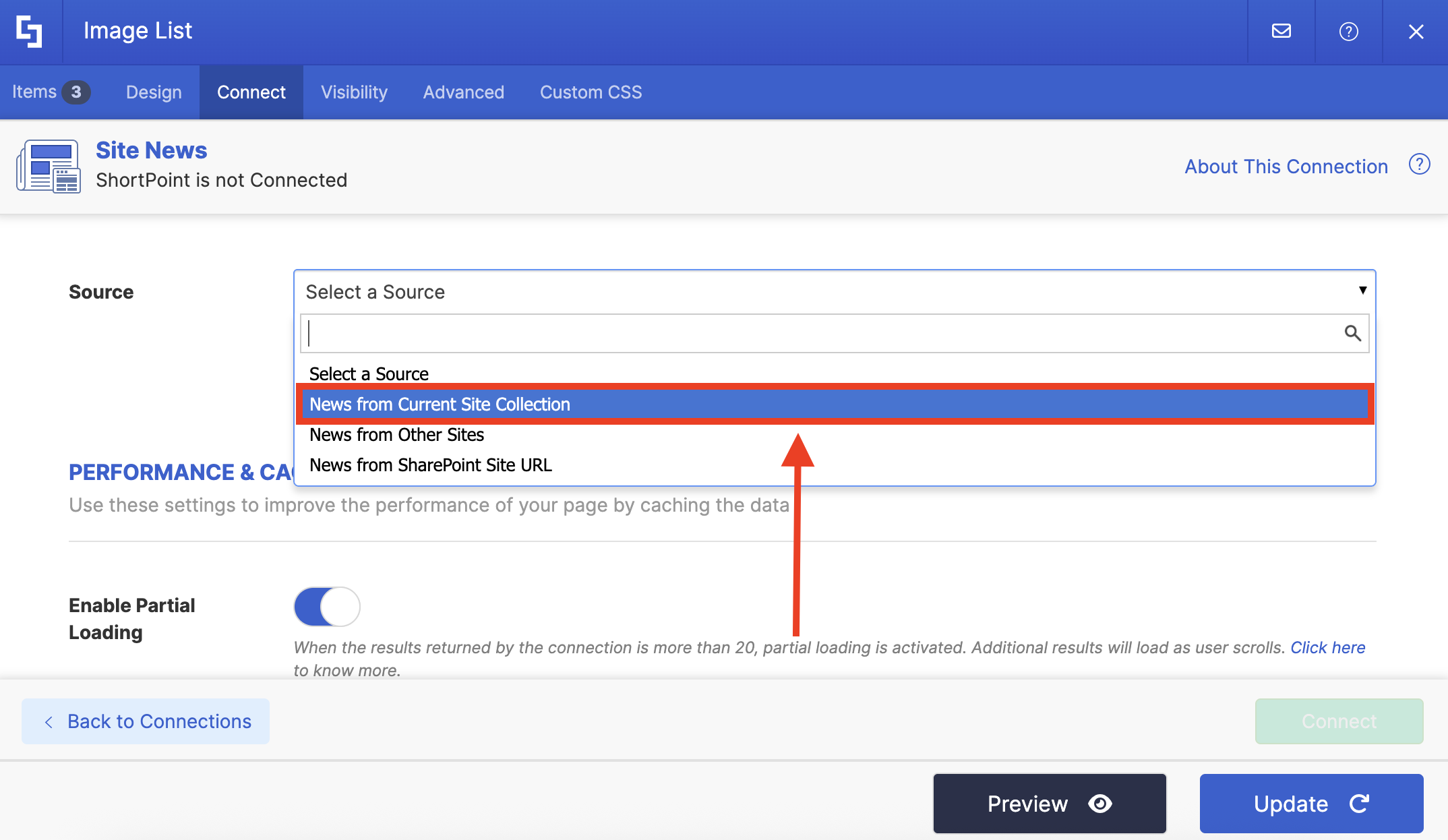Open the Custom CSS tab
This screenshot has height=840, width=1448.
(591, 92)
